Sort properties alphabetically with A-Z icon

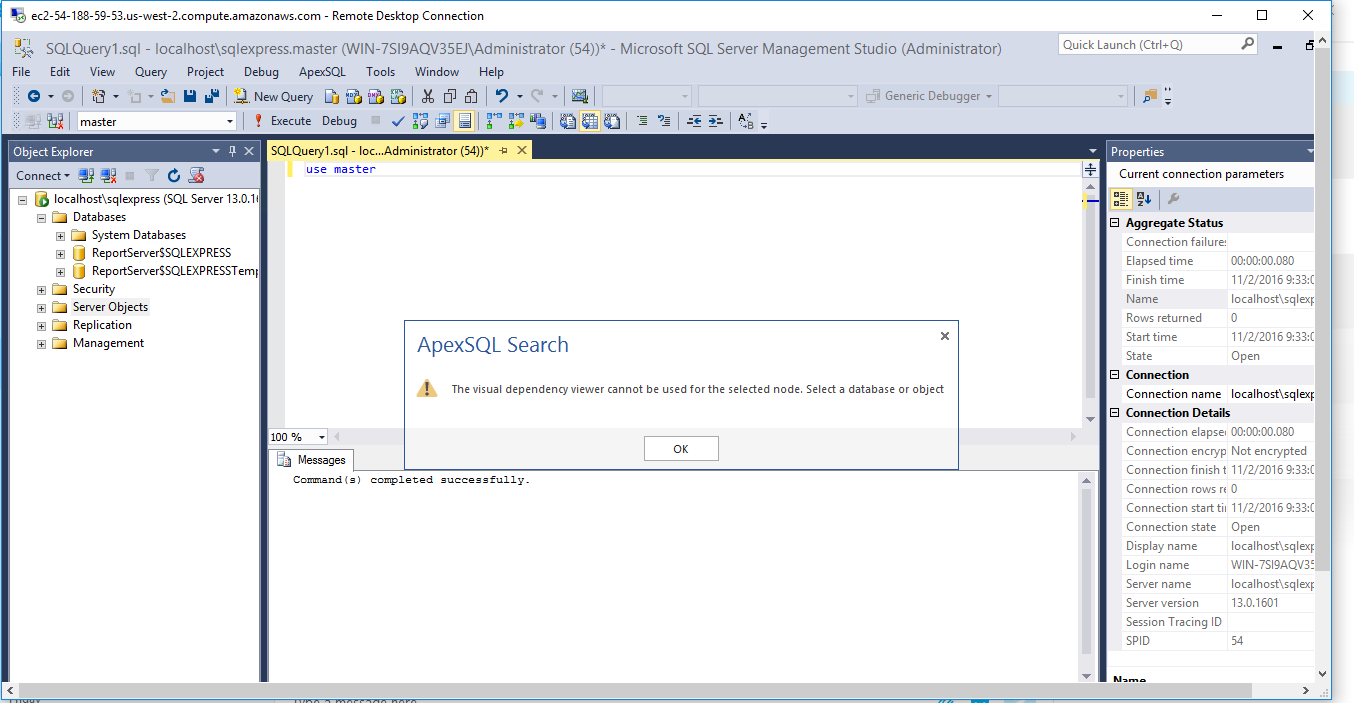[1144, 199]
